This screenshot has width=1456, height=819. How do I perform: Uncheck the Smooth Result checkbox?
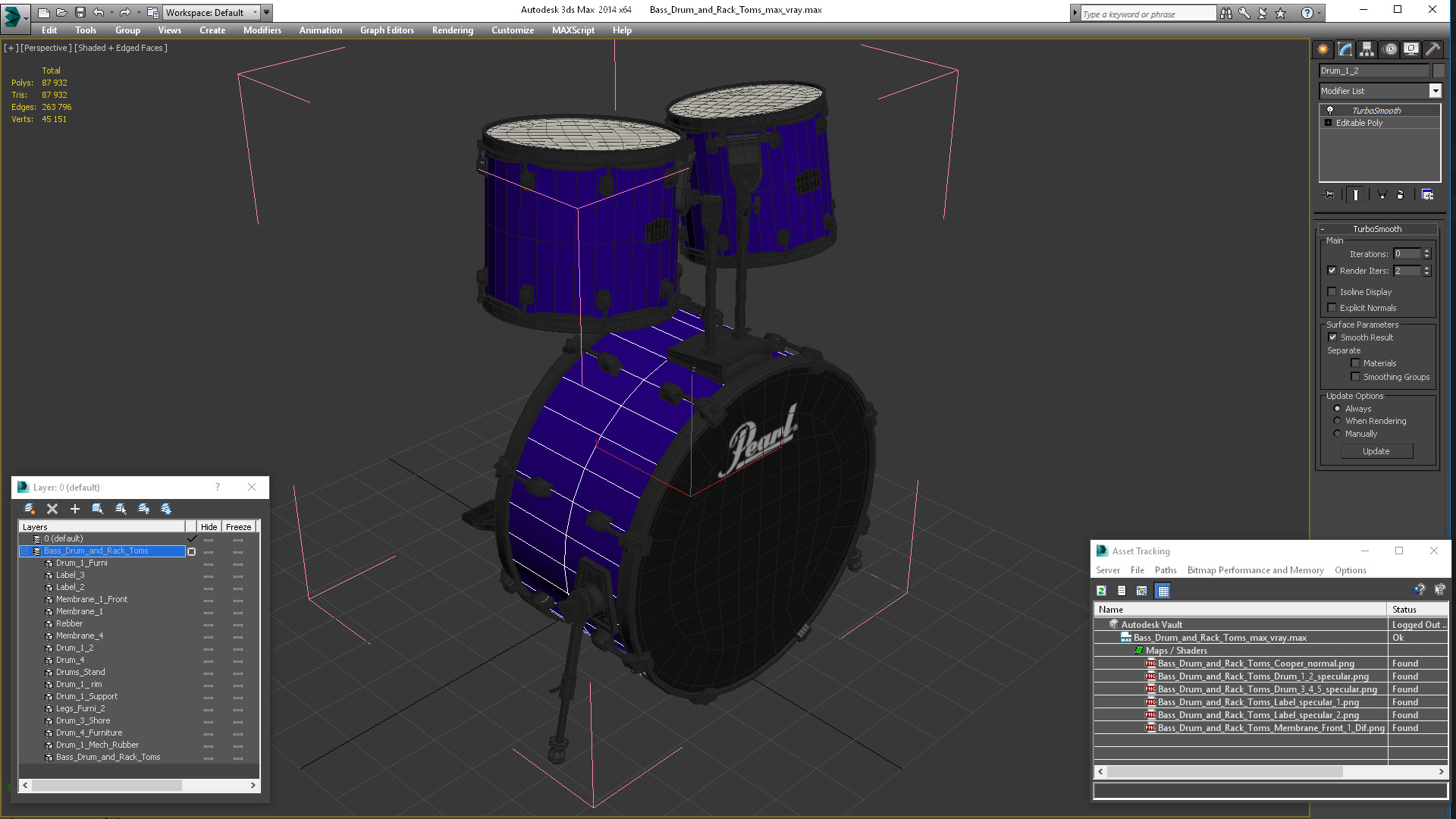pyautogui.click(x=1332, y=337)
